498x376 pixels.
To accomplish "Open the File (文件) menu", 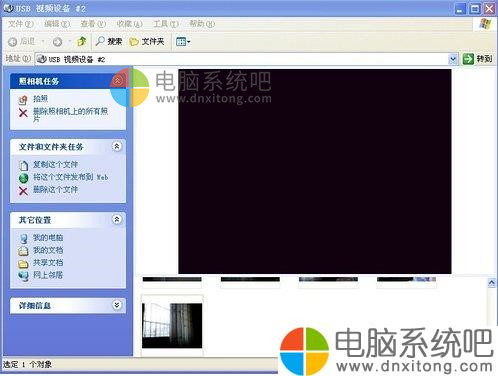I will coord(21,24).
